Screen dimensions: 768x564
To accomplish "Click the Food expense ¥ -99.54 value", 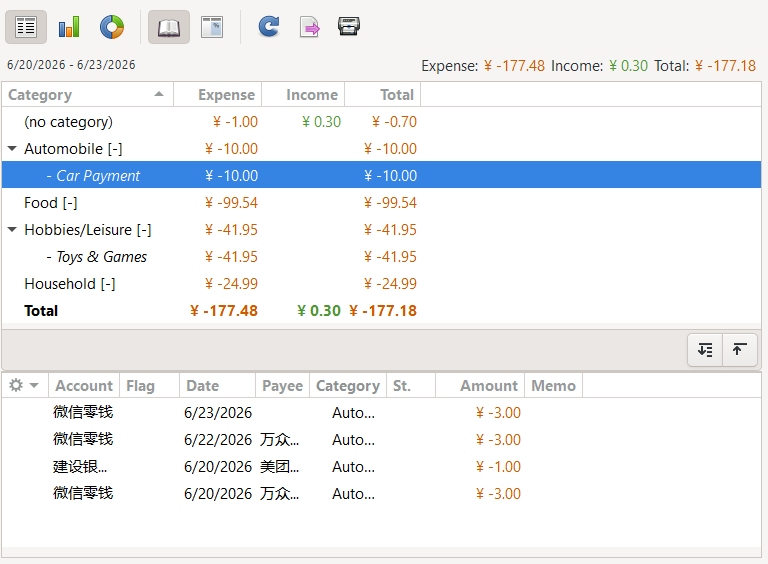I will point(231,203).
